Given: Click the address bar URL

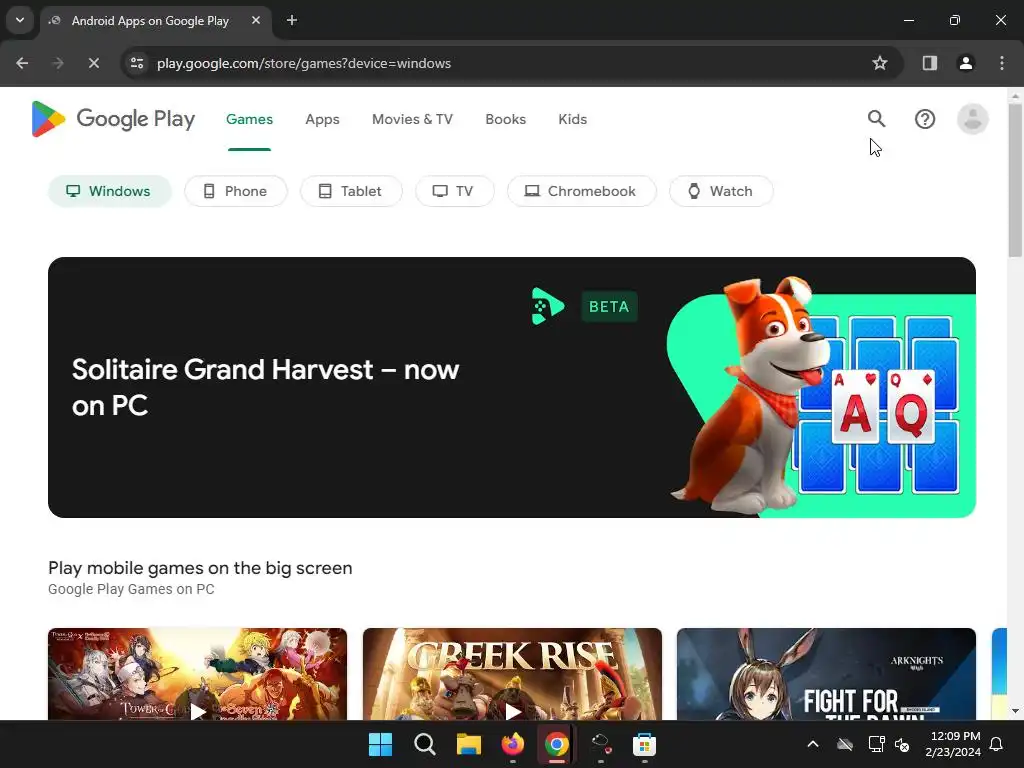Looking at the screenshot, I should [x=304, y=63].
